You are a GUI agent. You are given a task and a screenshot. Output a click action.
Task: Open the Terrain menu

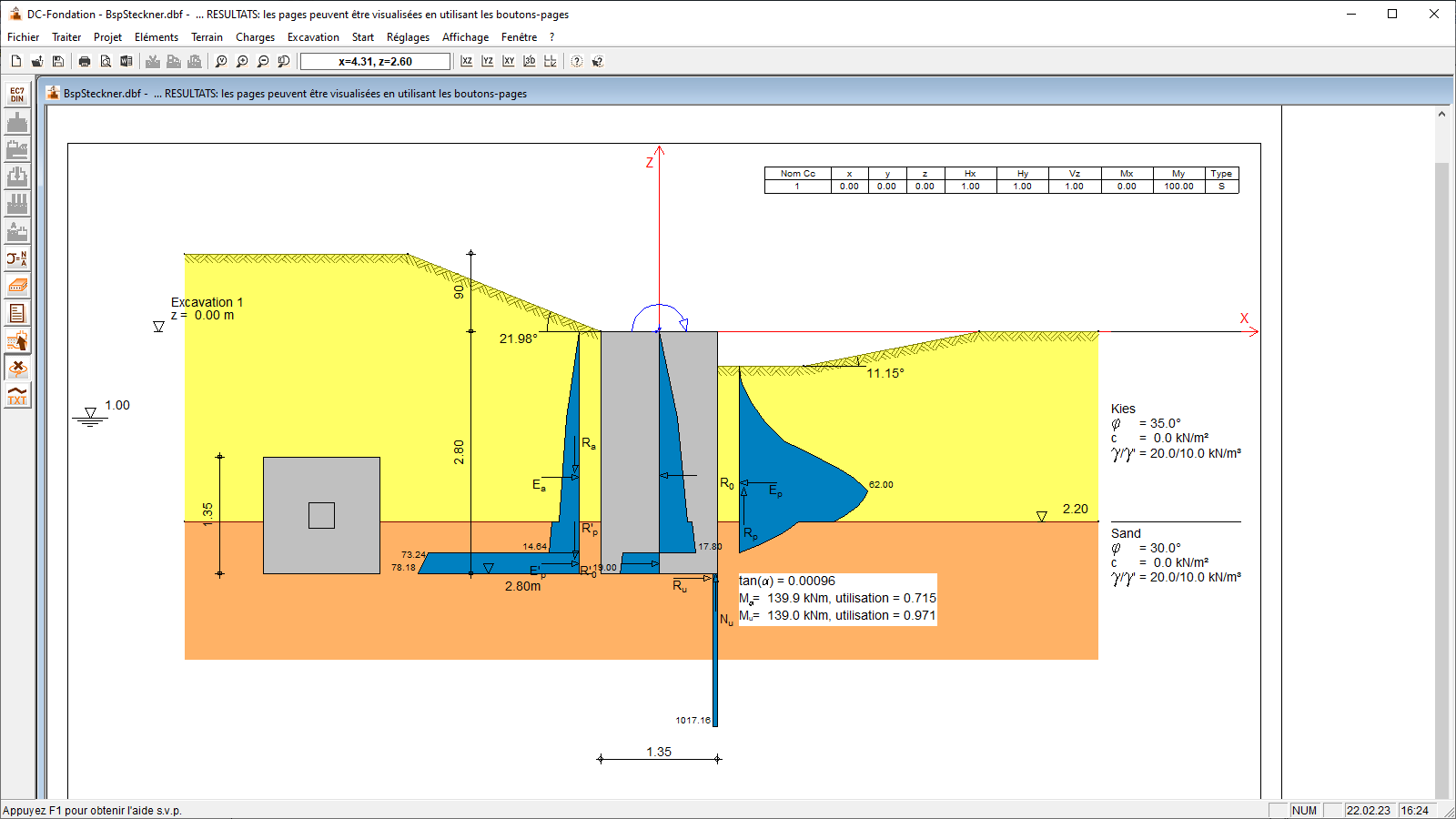(207, 37)
